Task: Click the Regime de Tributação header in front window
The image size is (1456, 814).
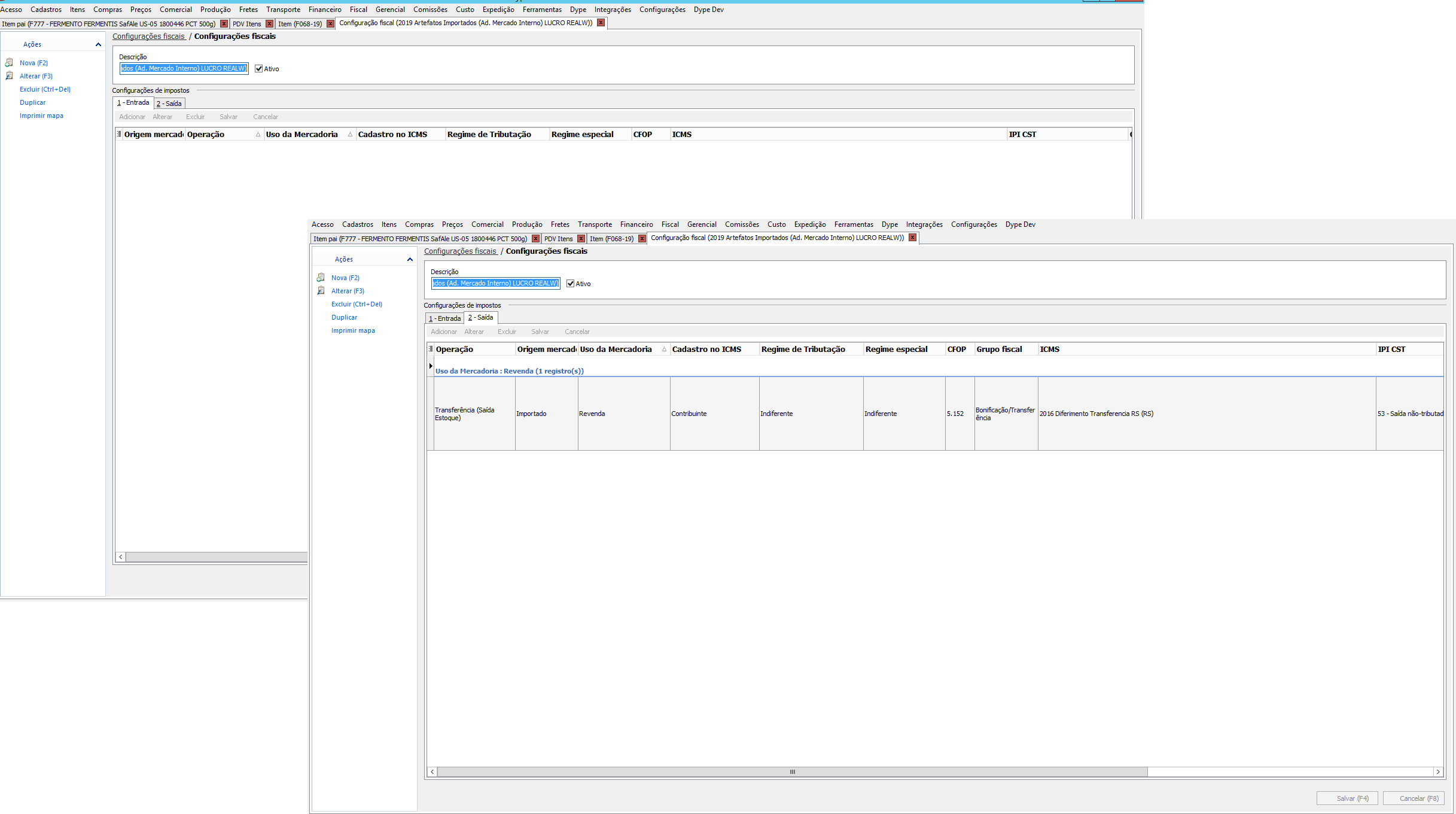Action: pos(811,350)
